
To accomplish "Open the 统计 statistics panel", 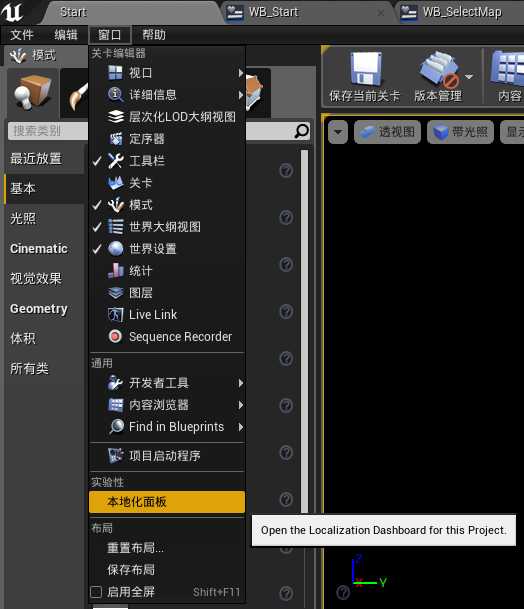I will coord(167,271).
